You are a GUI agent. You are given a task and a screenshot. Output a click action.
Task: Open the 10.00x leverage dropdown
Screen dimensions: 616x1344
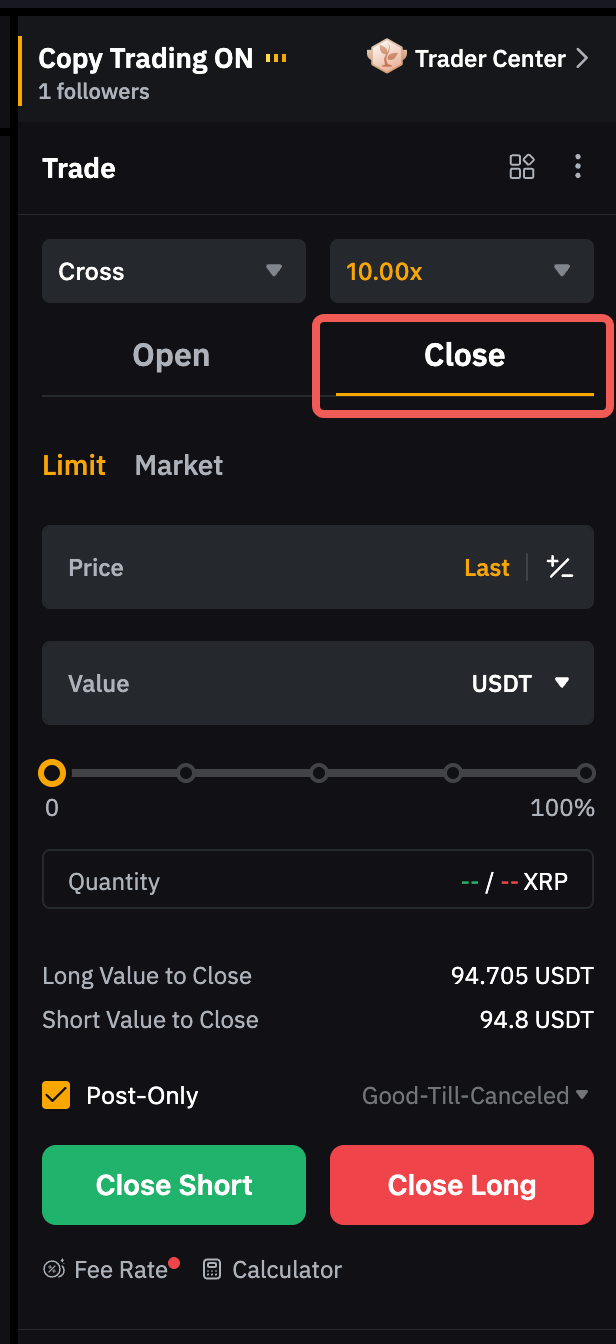(461, 271)
